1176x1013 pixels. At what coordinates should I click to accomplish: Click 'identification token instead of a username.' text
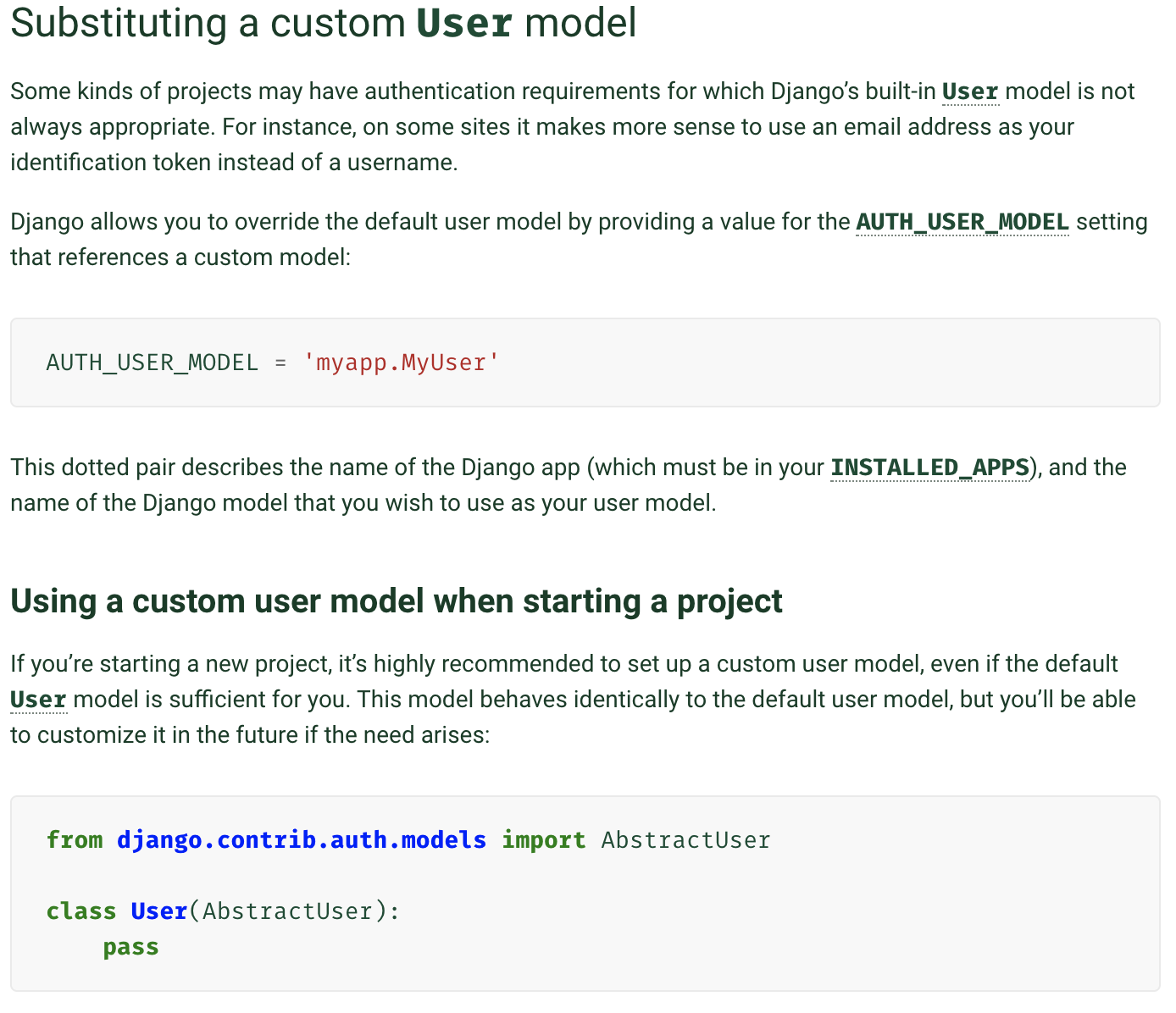234,163
